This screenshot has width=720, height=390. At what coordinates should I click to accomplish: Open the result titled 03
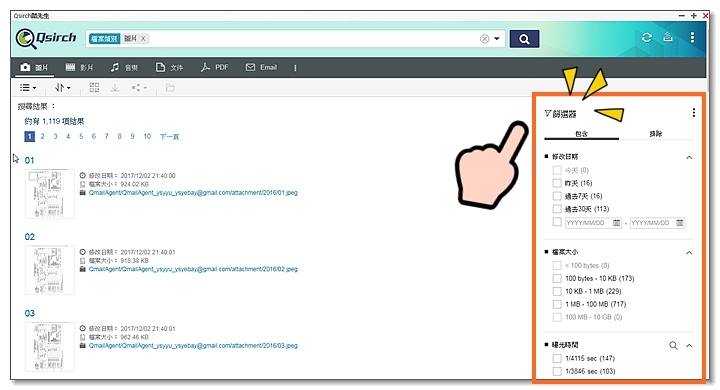(29, 313)
